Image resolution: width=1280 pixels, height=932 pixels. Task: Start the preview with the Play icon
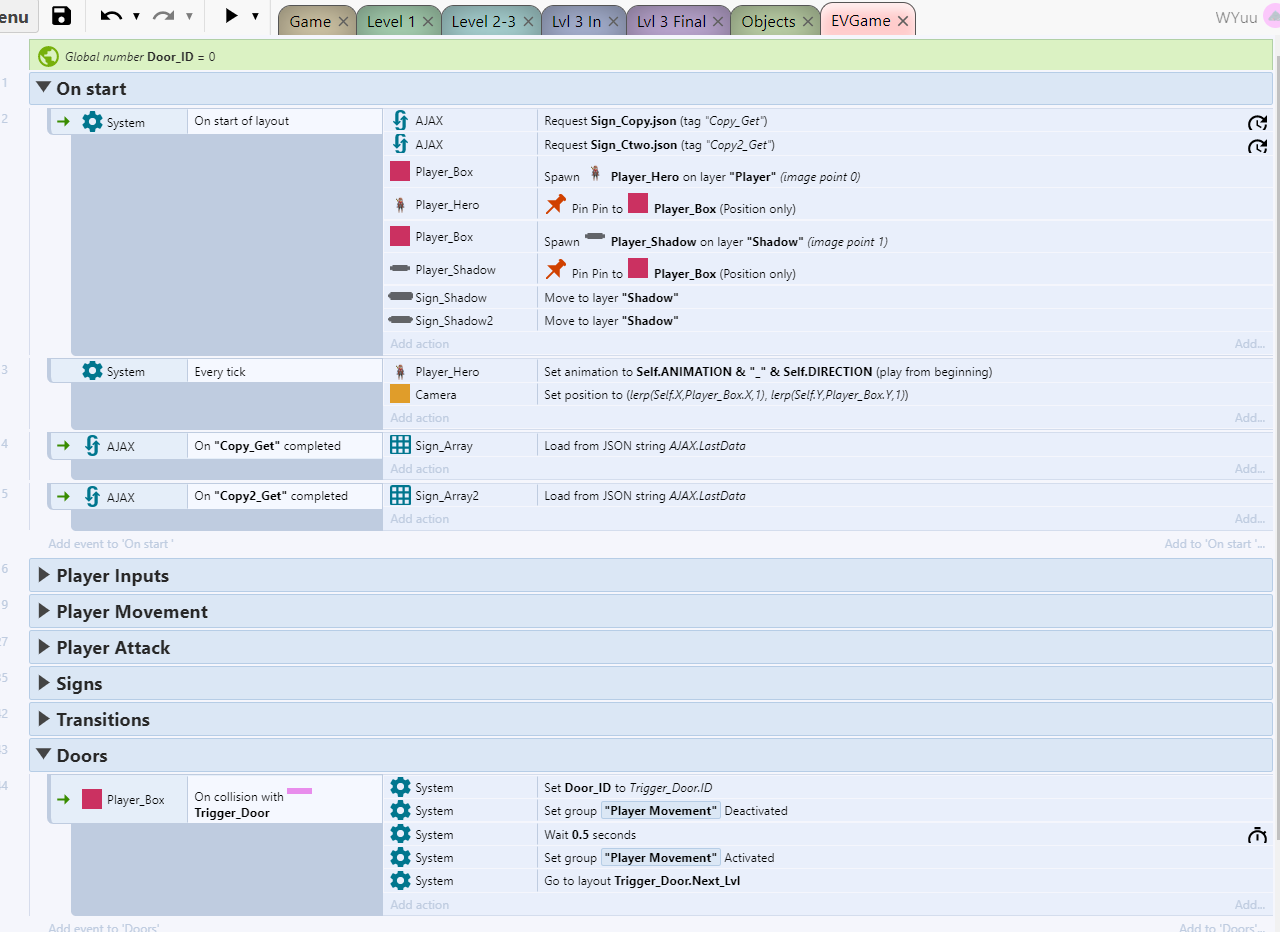[x=231, y=16]
